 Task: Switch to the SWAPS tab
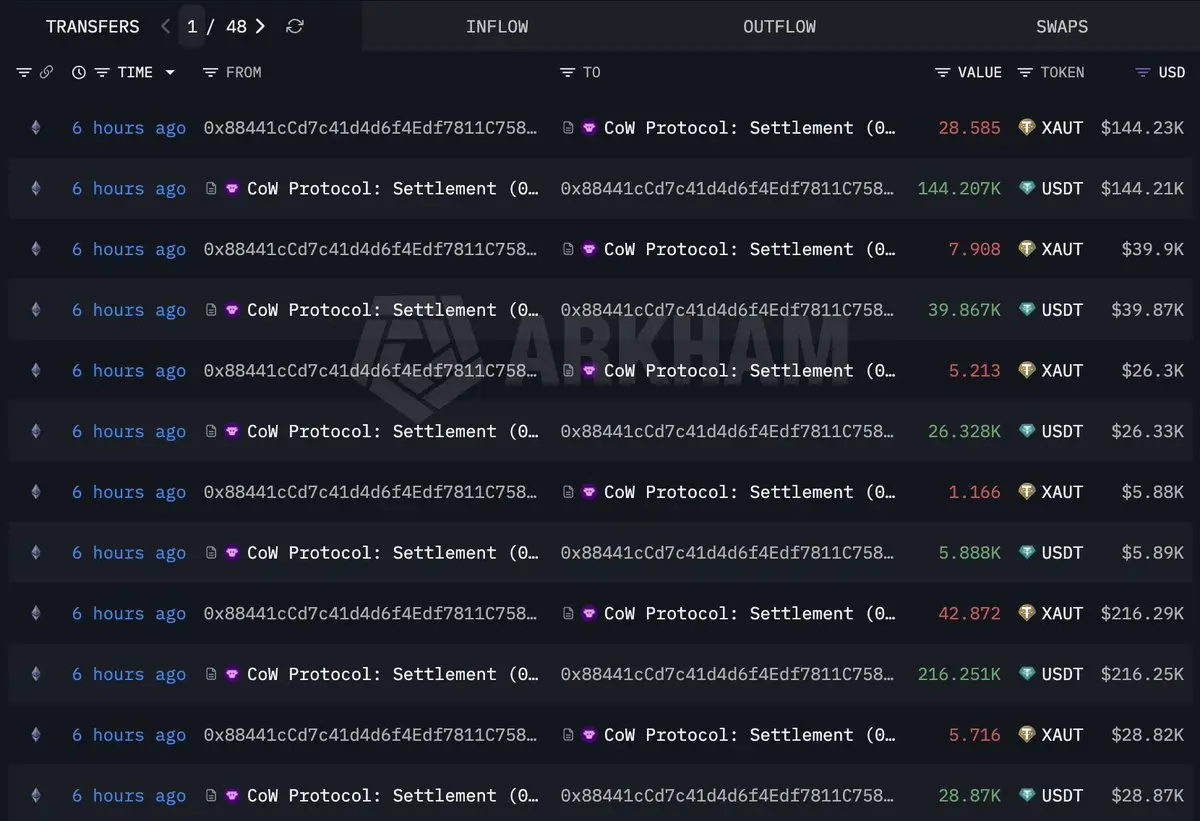click(1062, 27)
